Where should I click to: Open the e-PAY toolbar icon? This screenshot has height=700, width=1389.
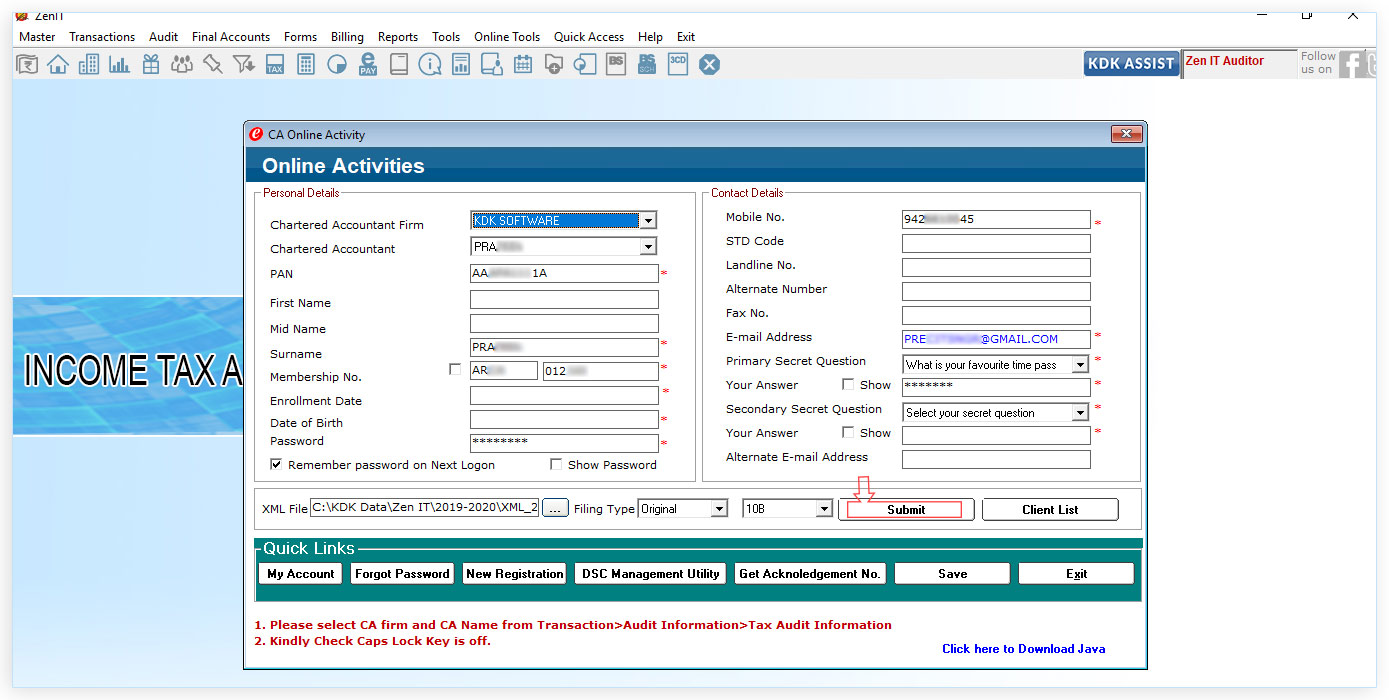[x=368, y=65]
